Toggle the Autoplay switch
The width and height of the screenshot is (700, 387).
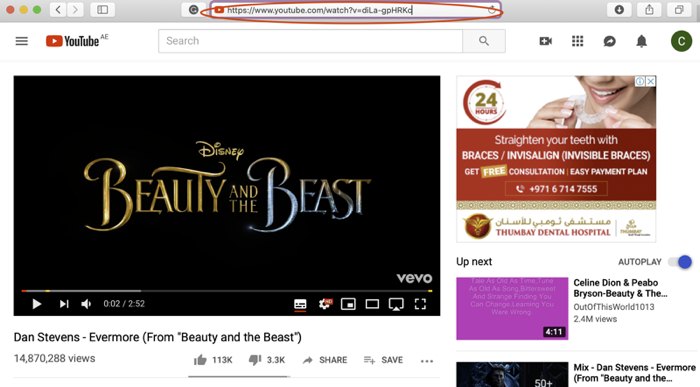coord(680,262)
